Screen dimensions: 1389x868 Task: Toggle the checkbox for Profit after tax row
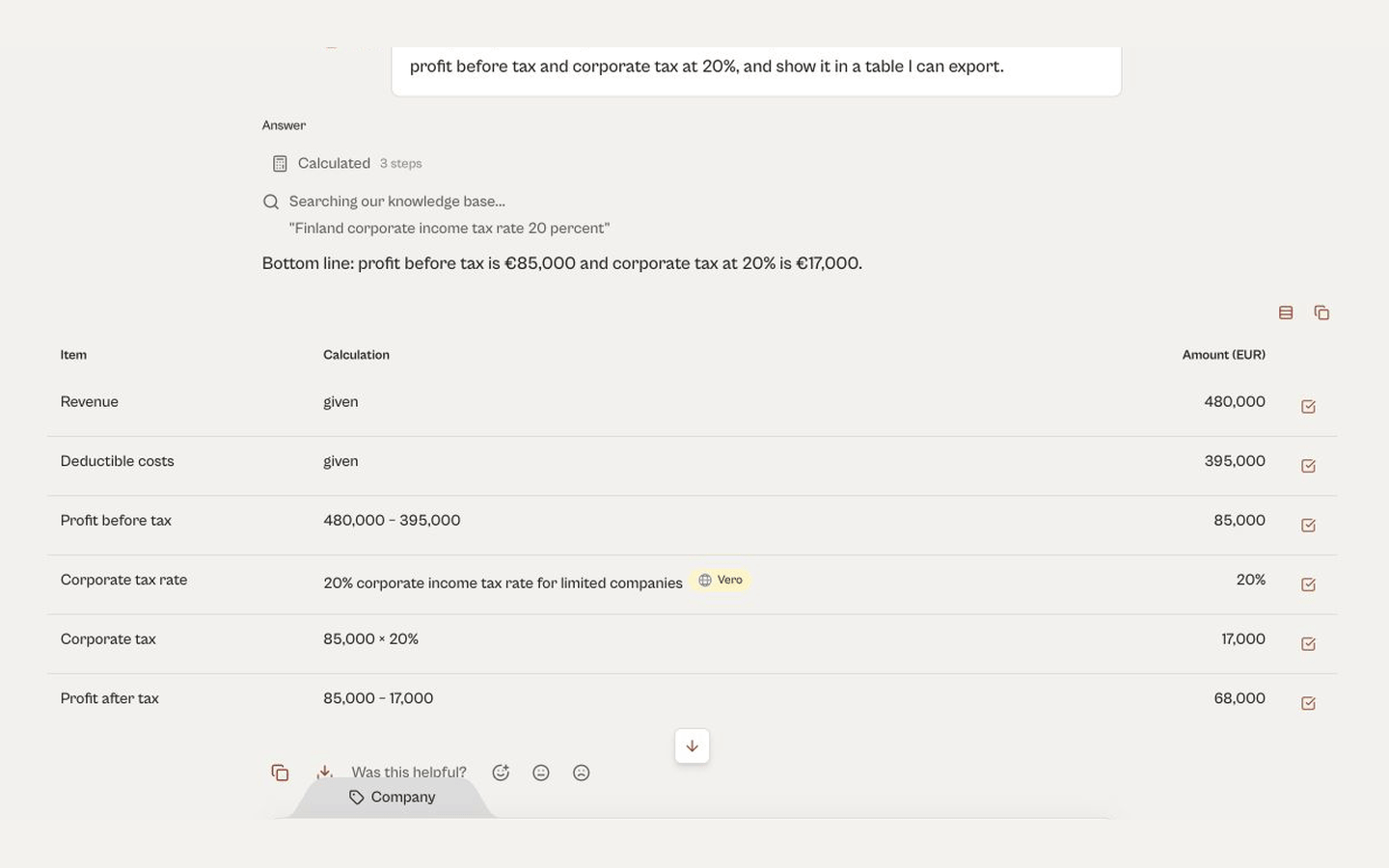pos(1308,703)
